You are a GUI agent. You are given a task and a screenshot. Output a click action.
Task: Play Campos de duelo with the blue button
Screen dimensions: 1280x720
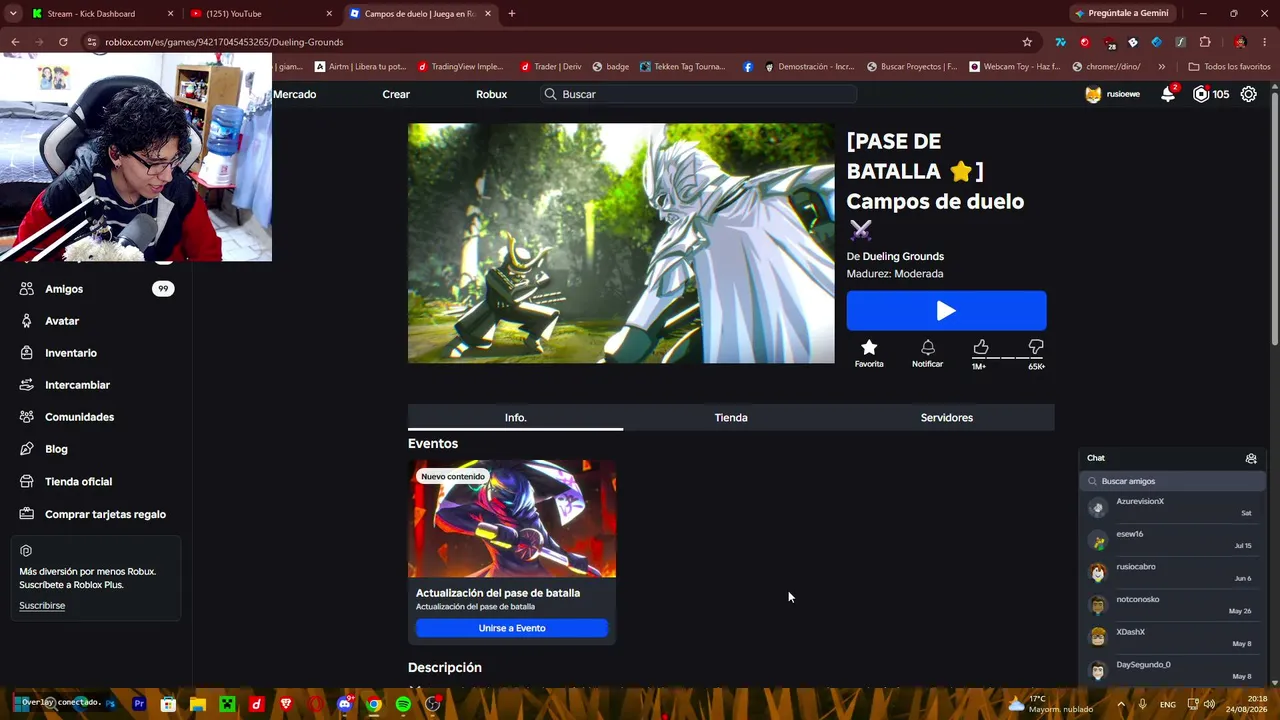coord(946,311)
